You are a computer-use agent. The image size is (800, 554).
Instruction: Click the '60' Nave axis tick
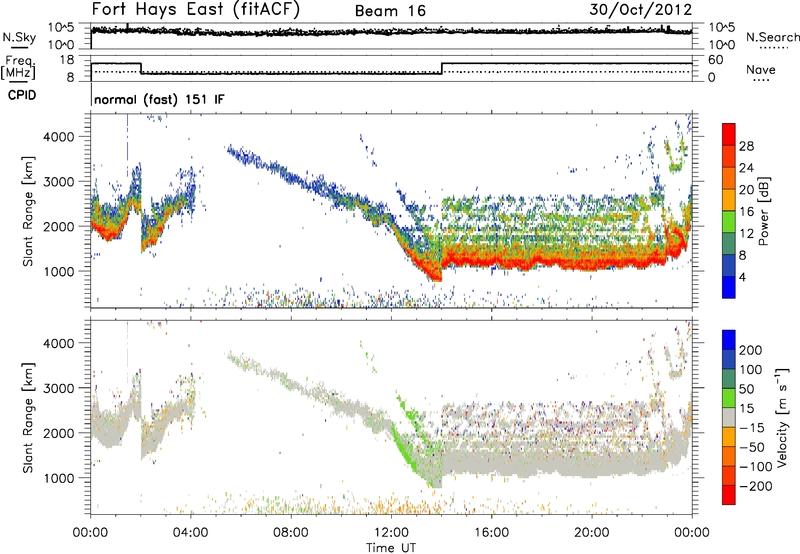coord(716,60)
